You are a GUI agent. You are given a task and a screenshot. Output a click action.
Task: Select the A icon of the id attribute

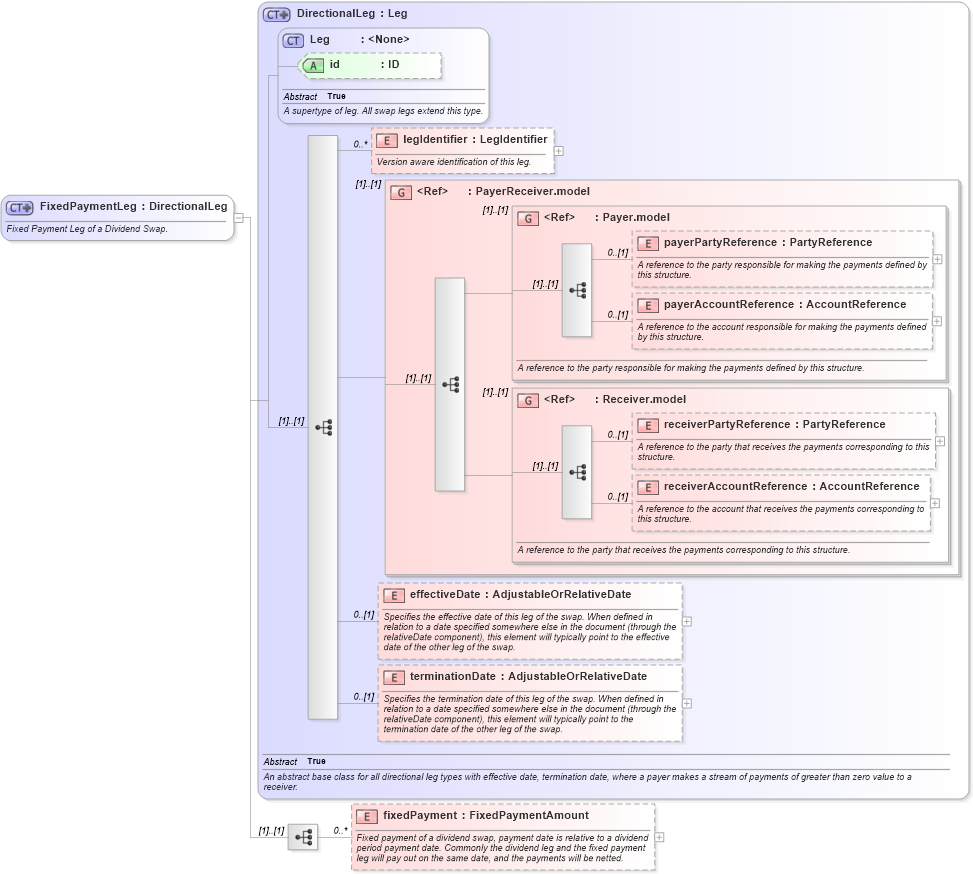(x=312, y=65)
